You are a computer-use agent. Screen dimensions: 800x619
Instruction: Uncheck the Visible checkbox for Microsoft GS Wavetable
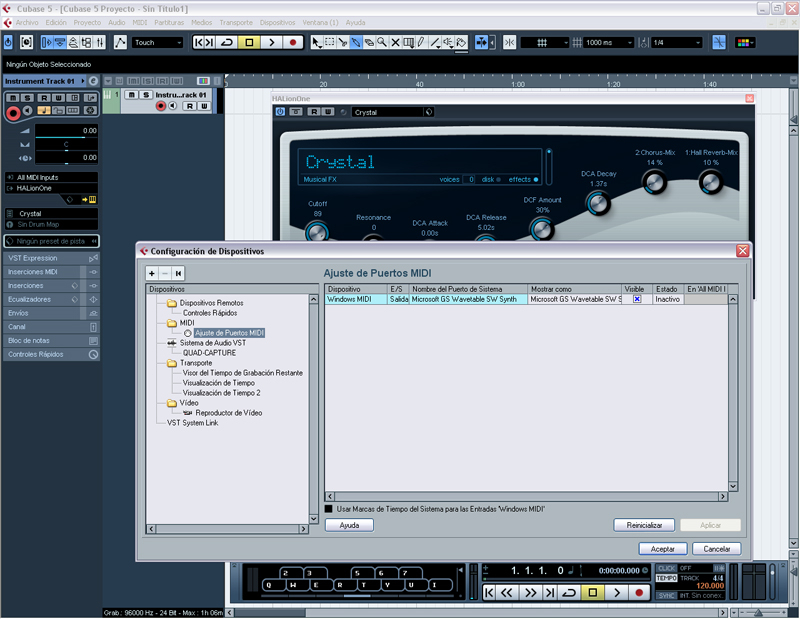[637, 299]
